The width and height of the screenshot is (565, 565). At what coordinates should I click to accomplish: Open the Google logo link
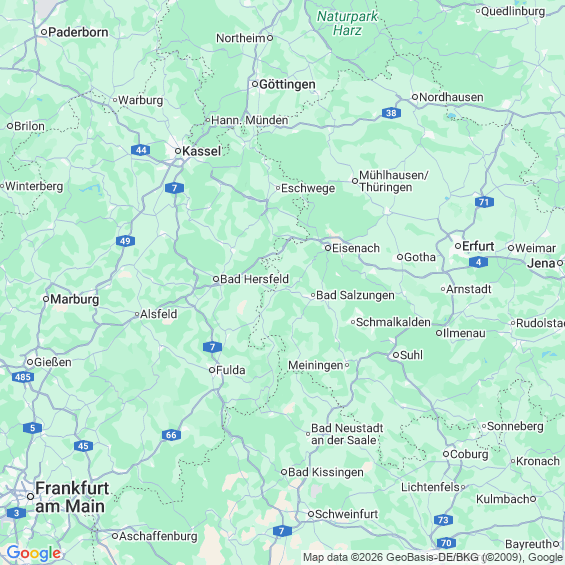tap(34, 553)
